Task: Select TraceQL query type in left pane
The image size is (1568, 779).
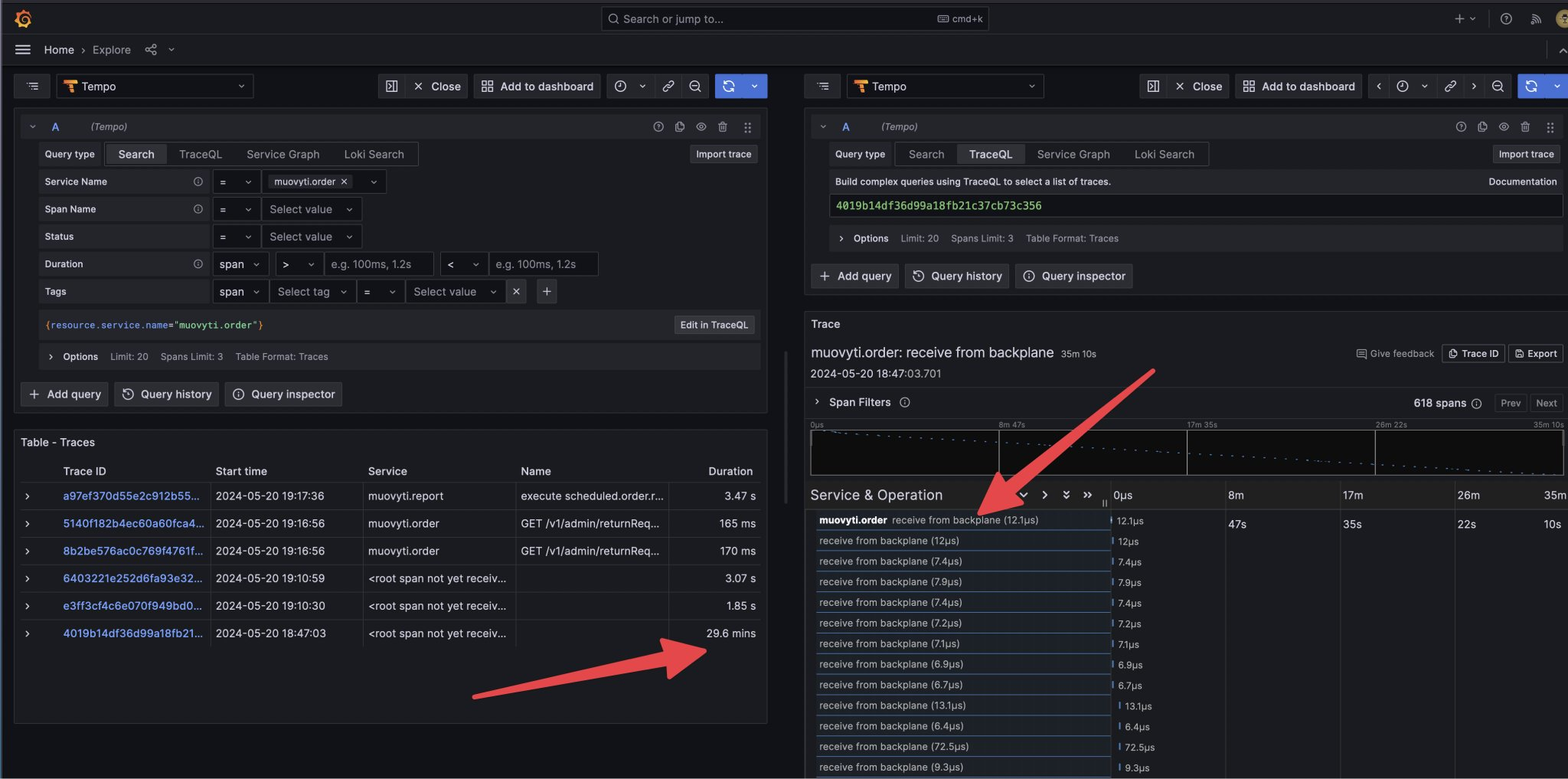Action: point(201,155)
